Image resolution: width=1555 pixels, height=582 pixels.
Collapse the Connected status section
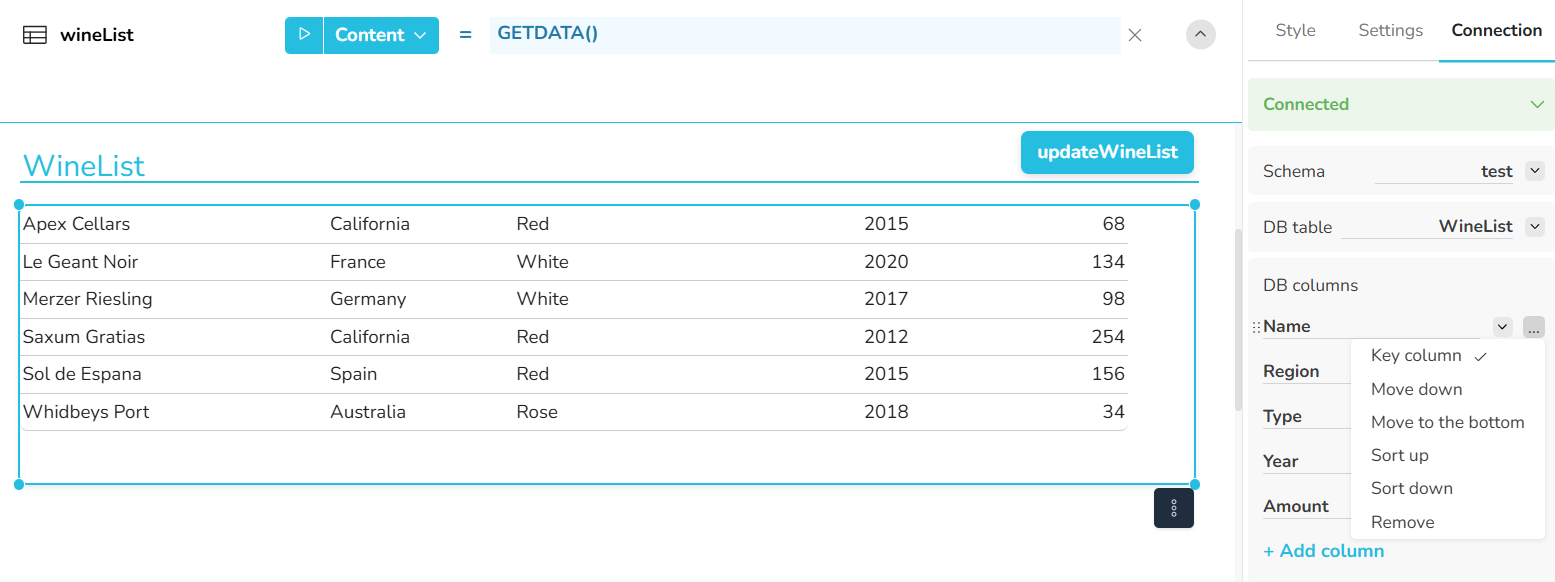point(1537,104)
